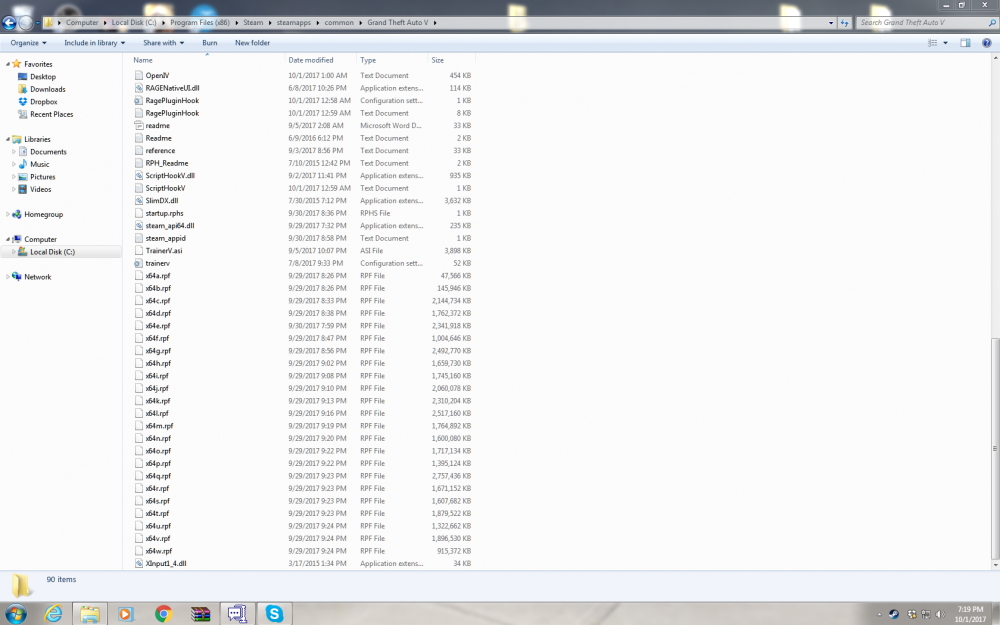Select the readme Word document icon

click(138, 126)
